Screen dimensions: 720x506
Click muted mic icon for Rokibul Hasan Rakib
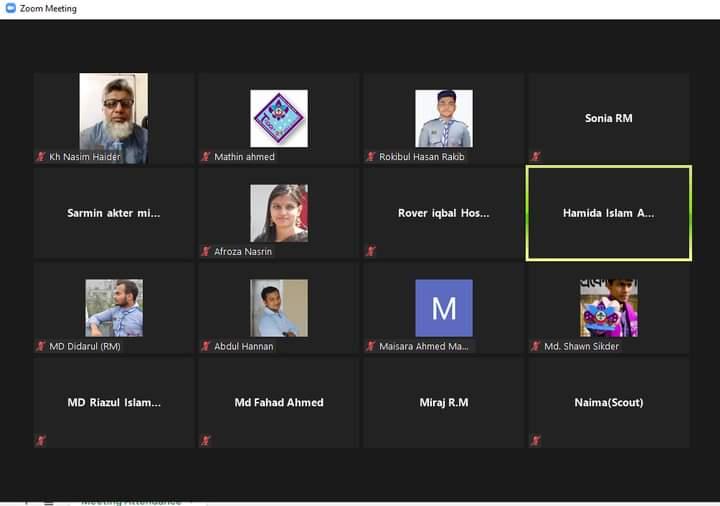click(x=371, y=157)
